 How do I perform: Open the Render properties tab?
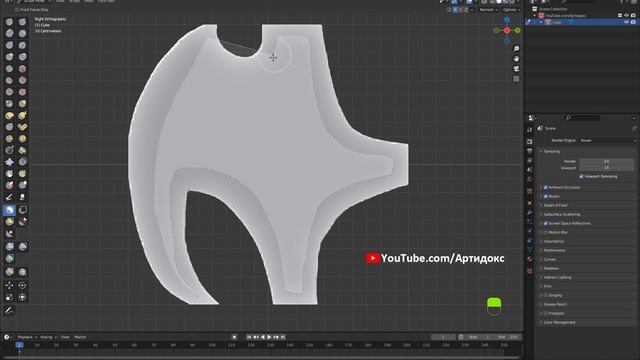coord(529,142)
